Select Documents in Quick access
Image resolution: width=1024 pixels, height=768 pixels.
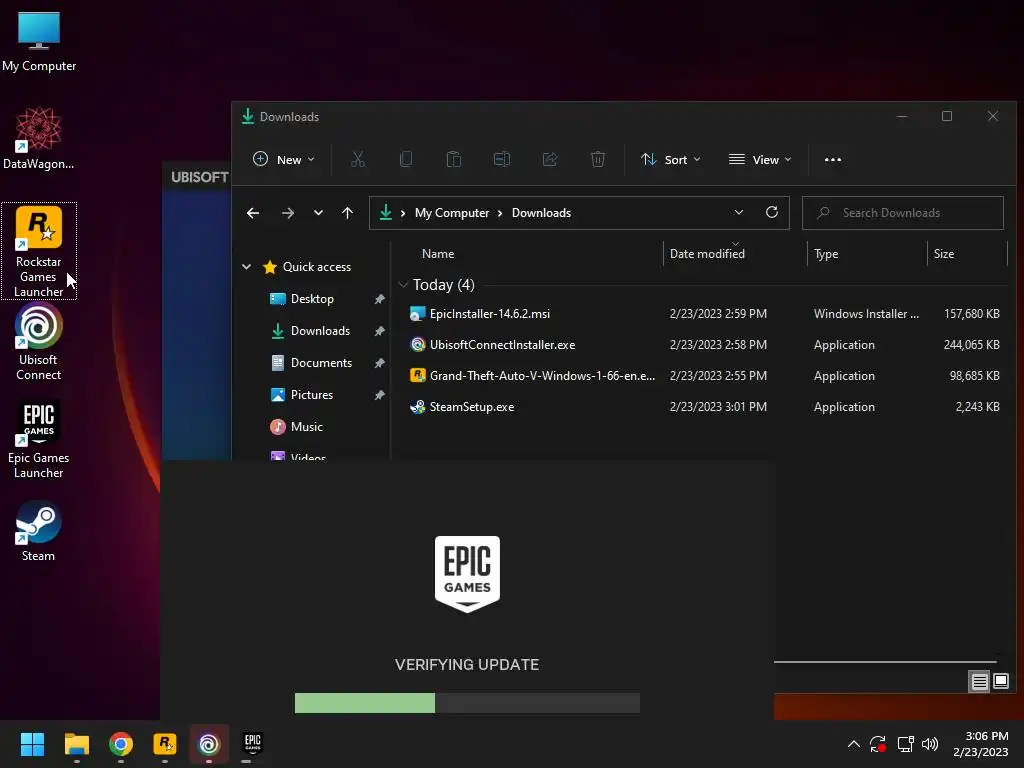(321, 362)
